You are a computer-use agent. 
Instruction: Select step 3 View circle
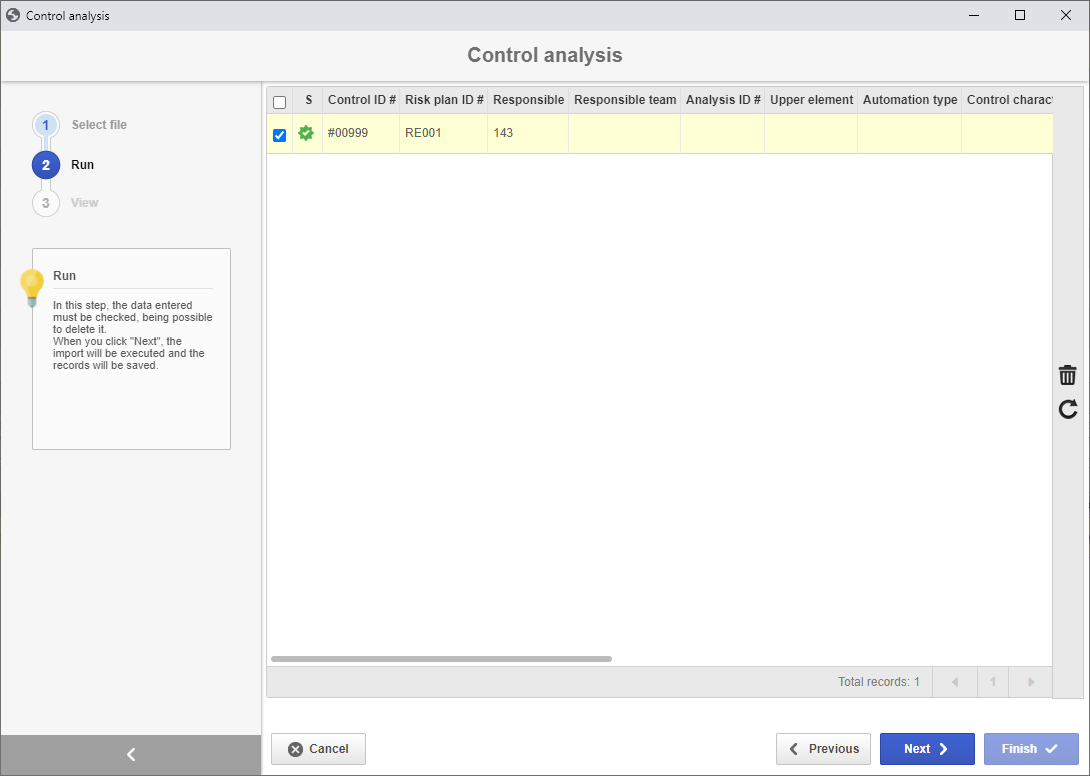[x=46, y=203]
